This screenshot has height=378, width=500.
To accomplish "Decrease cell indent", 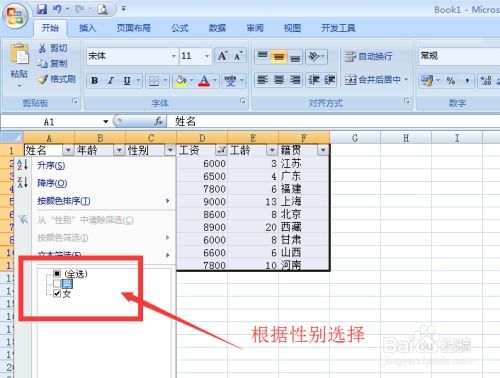I will [x=314, y=80].
